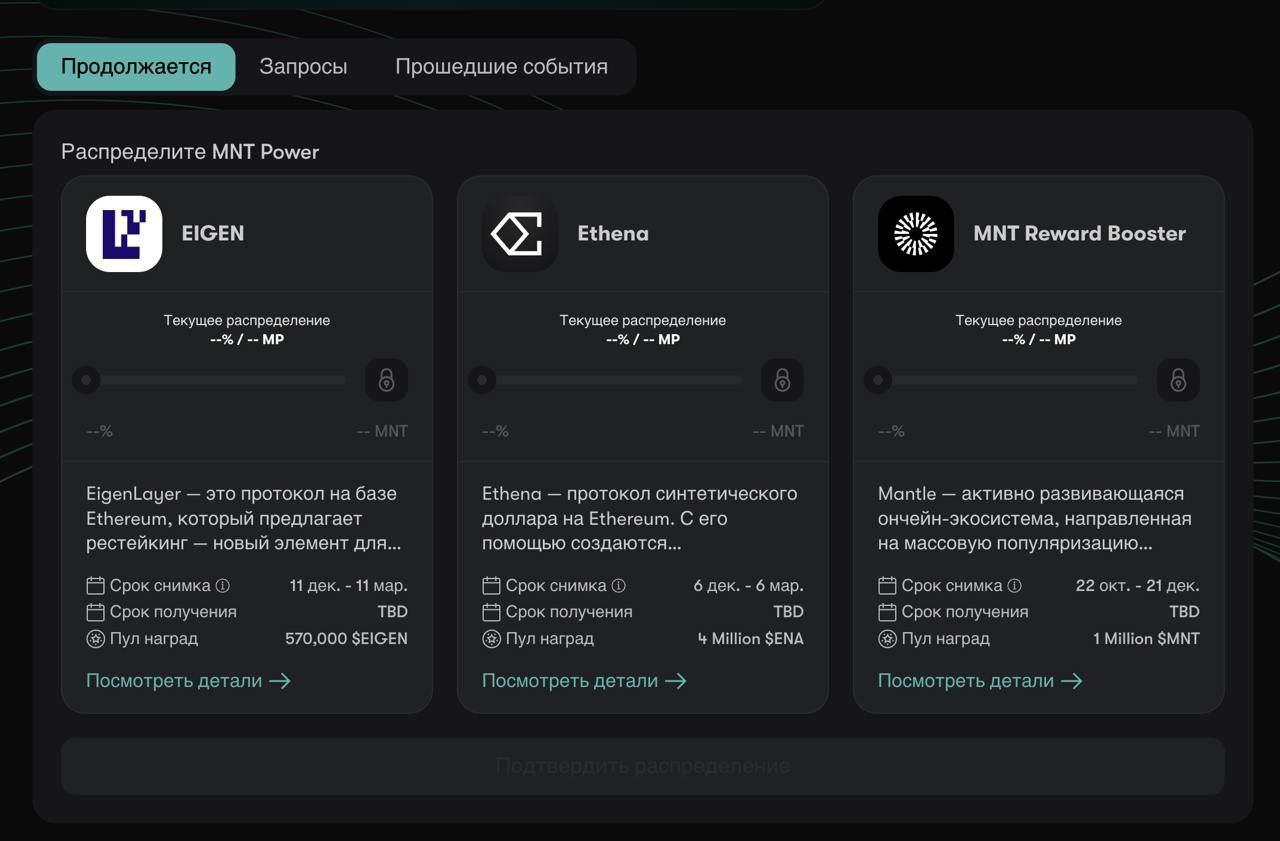
Task: Click the EIGEN project logo
Action: 124,234
